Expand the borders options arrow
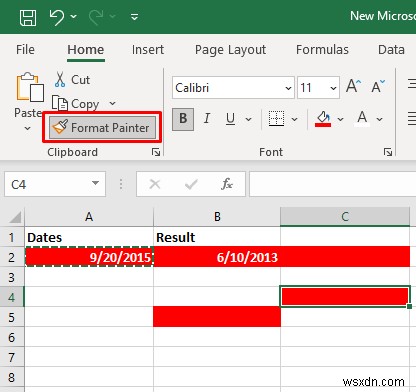Image resolution: width=416 pixels, height=392 pixels. [x=294, y=119]
